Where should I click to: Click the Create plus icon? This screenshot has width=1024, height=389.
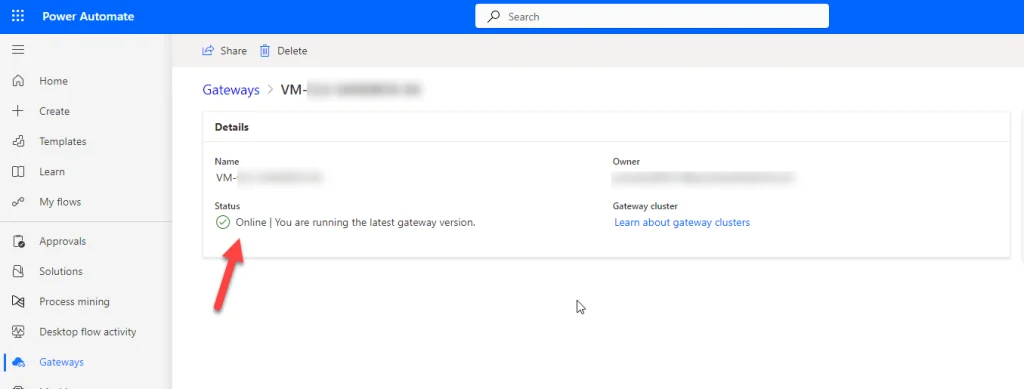(18, 111)
